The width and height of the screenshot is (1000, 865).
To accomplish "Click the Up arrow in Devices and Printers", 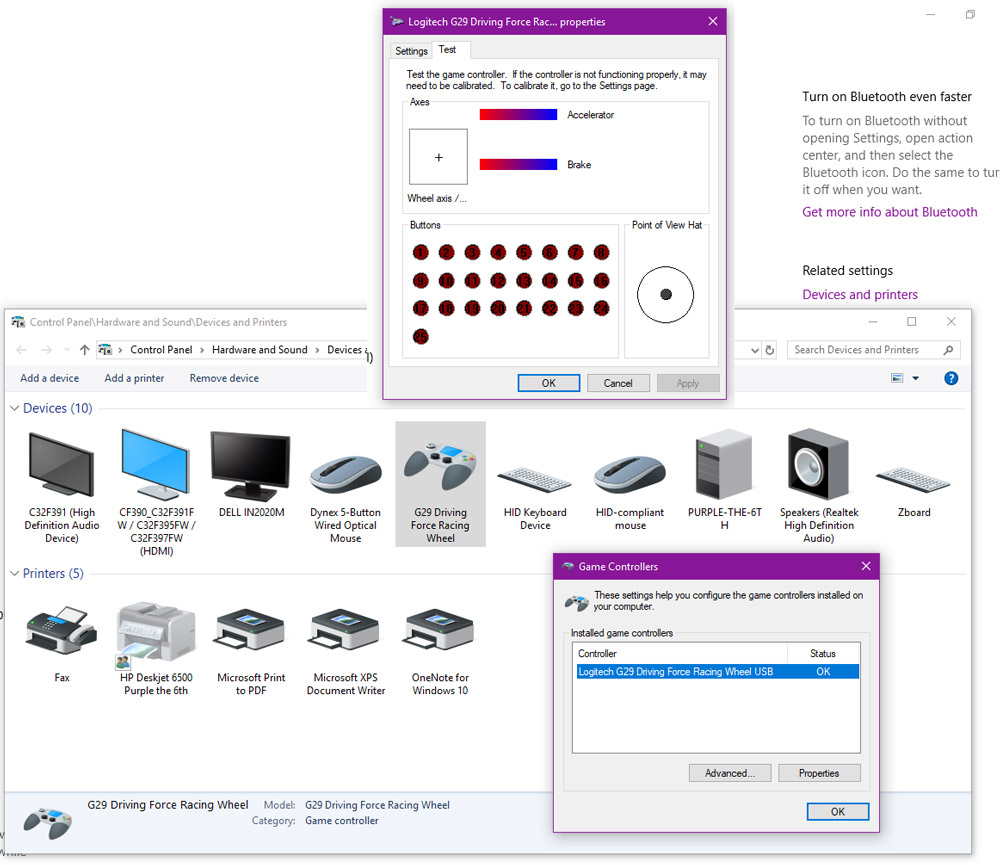I will click(x=84, y=350).
